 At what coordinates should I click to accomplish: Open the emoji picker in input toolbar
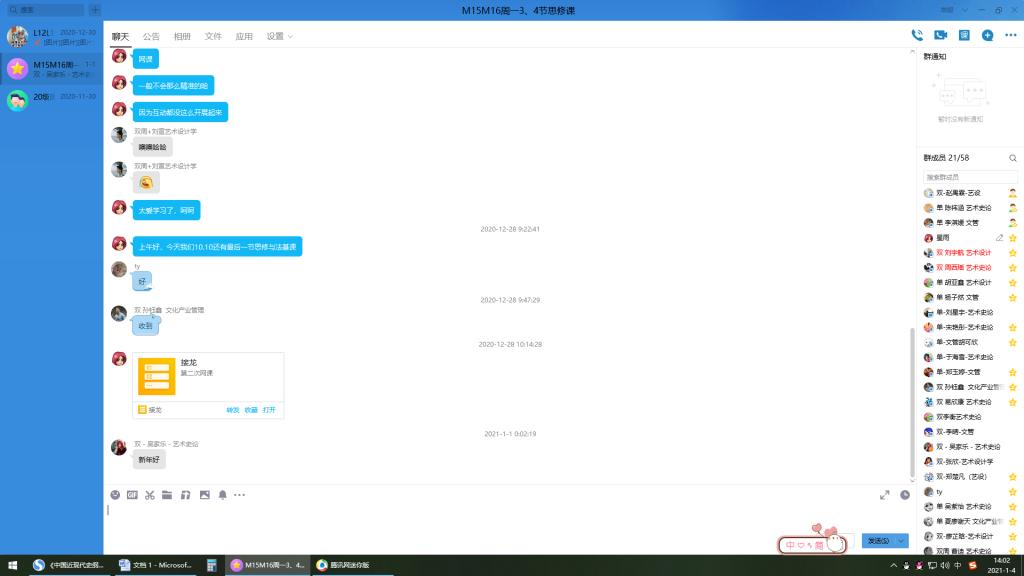[x=115, y=494]
